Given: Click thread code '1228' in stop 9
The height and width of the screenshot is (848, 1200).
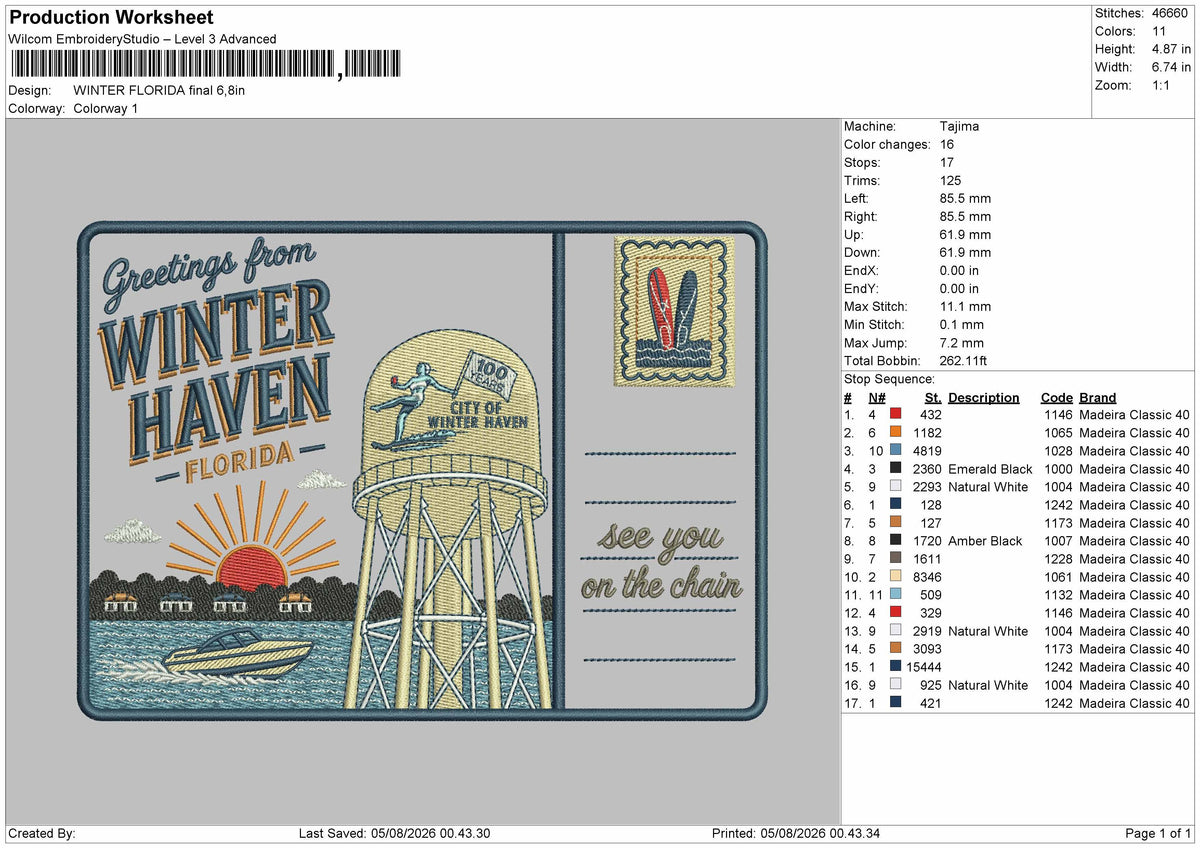Looking at the screenshot, I should coord(1059,558).
